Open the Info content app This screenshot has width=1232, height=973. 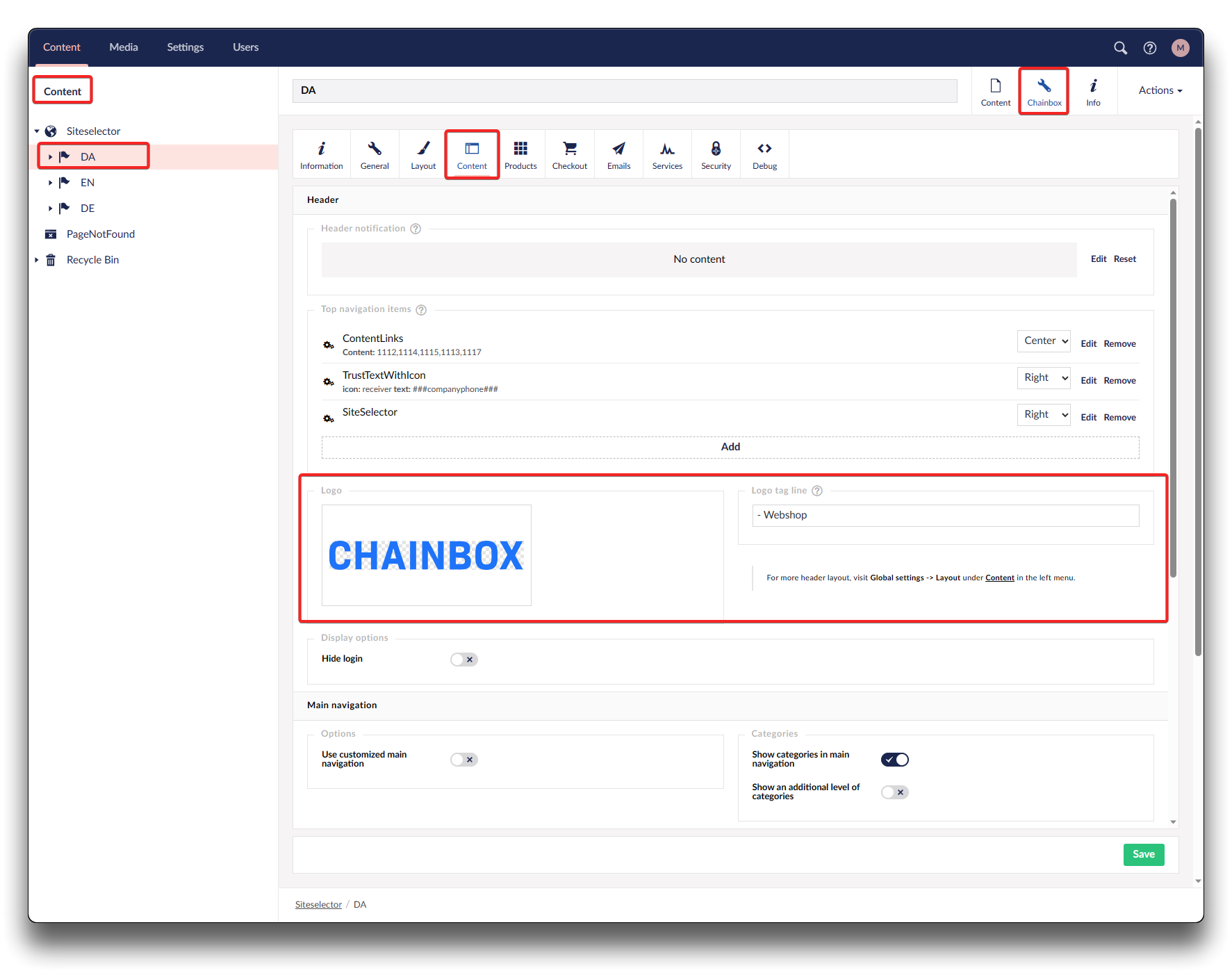[1093, 92]
